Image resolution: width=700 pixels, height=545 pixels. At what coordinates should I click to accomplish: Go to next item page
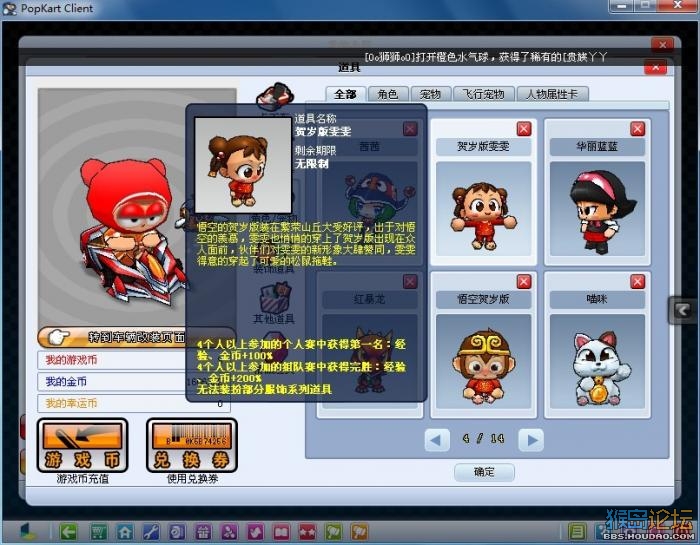point(531,440)
